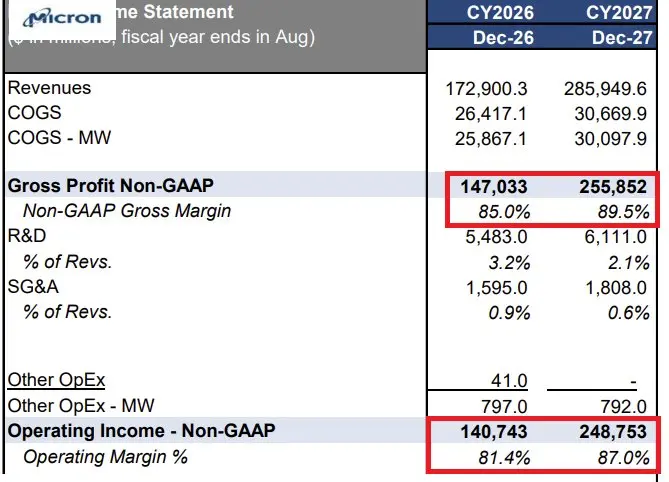Click Gross Profit Non-GAAP 255,852 cell

coord(613,187)
